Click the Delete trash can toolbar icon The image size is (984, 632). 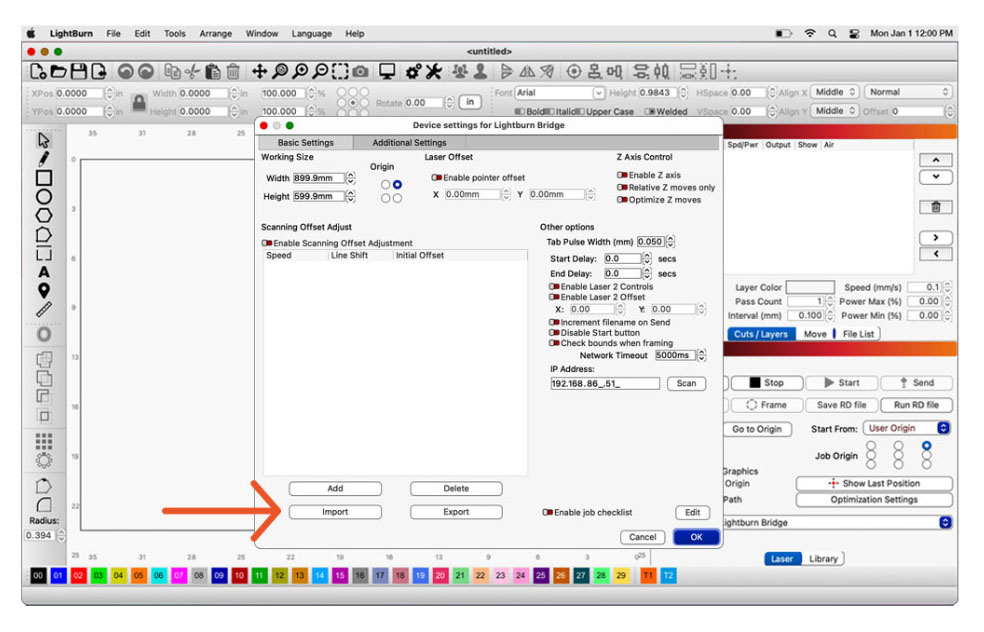click(x=233, y=72)
